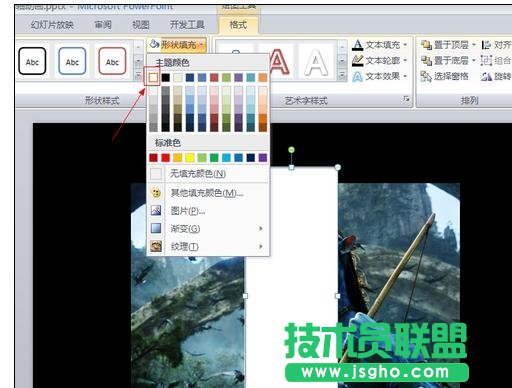The width and height of the screenshot is (512, 388).
Task: Select the black theme color swatch
Action: [x=165, y=78]
